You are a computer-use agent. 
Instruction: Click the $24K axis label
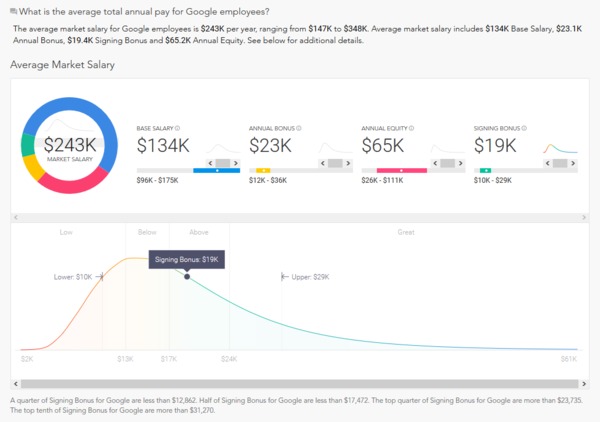tap(229, 359)
